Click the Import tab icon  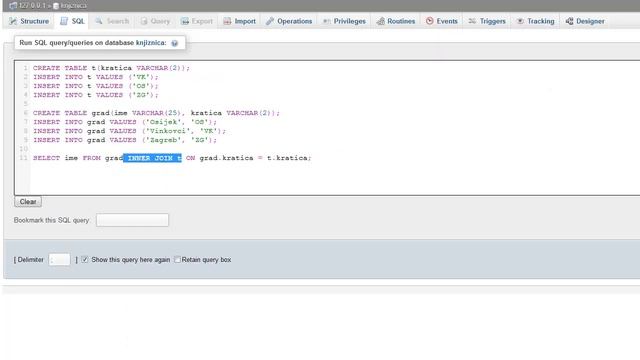pos(227,21)
